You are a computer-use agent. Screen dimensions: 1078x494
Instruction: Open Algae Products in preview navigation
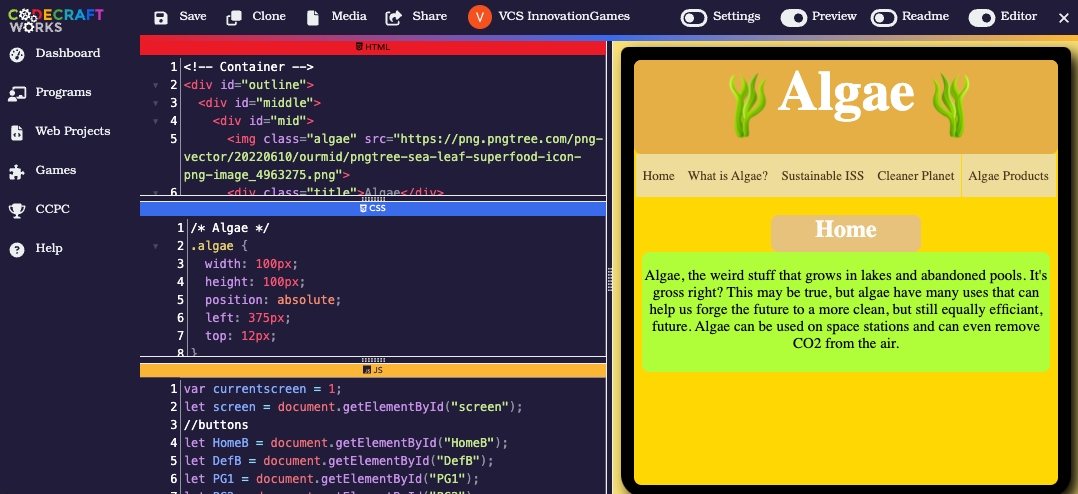coord(1009,176)
